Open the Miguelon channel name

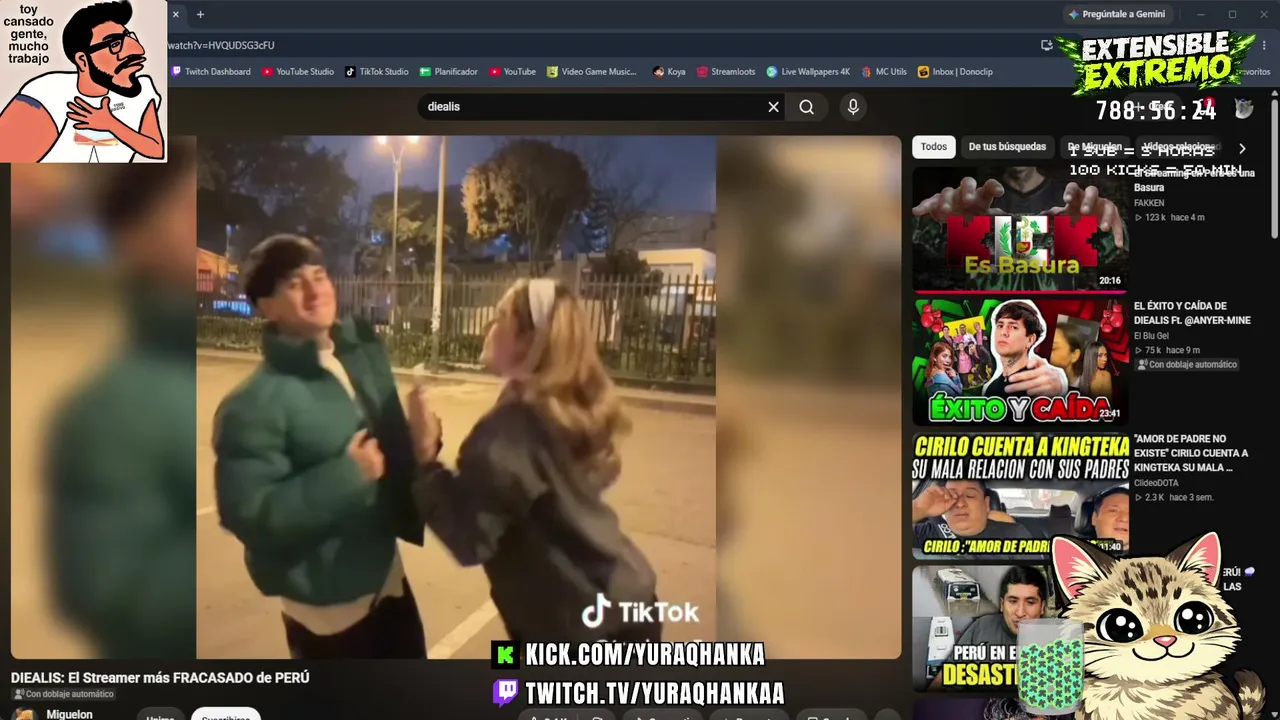(x=70, y=714)
